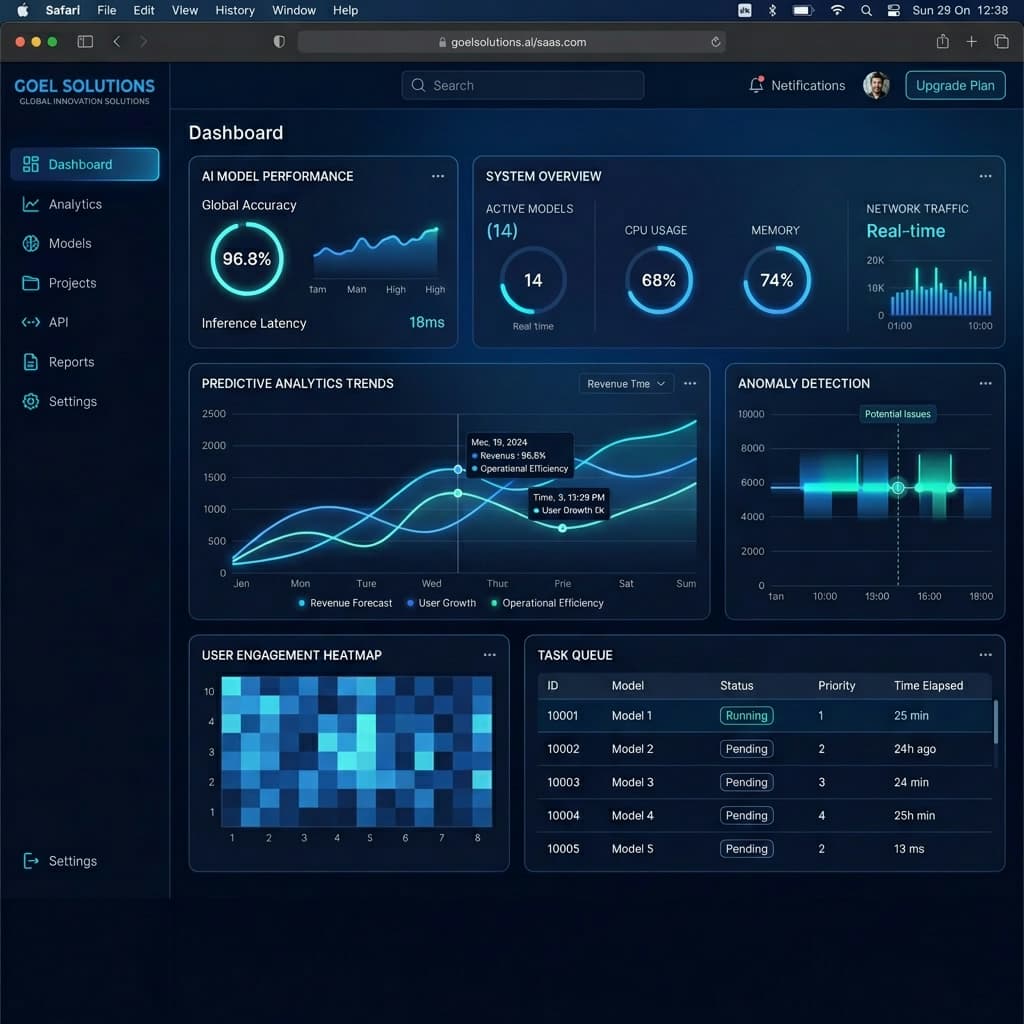
Task: Click Model 4 in the task queue
Action: (x=632, y=815)
